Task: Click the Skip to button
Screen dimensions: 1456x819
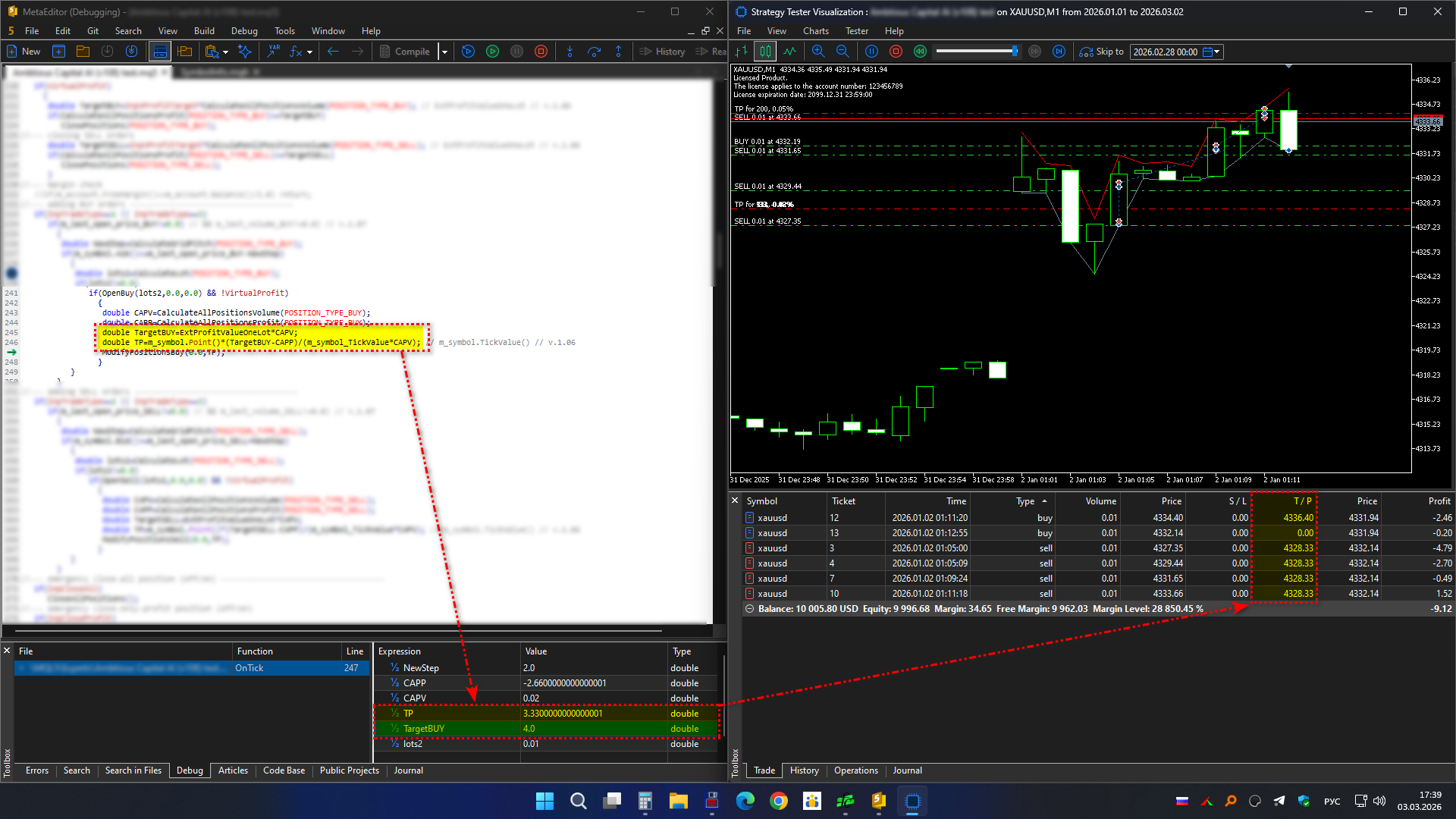Action: 1102,52
